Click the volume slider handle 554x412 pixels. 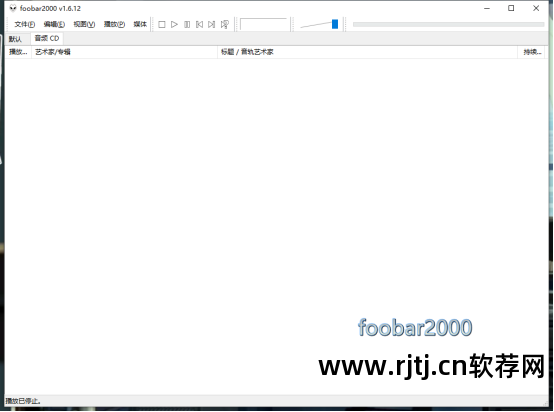point(335,24)
